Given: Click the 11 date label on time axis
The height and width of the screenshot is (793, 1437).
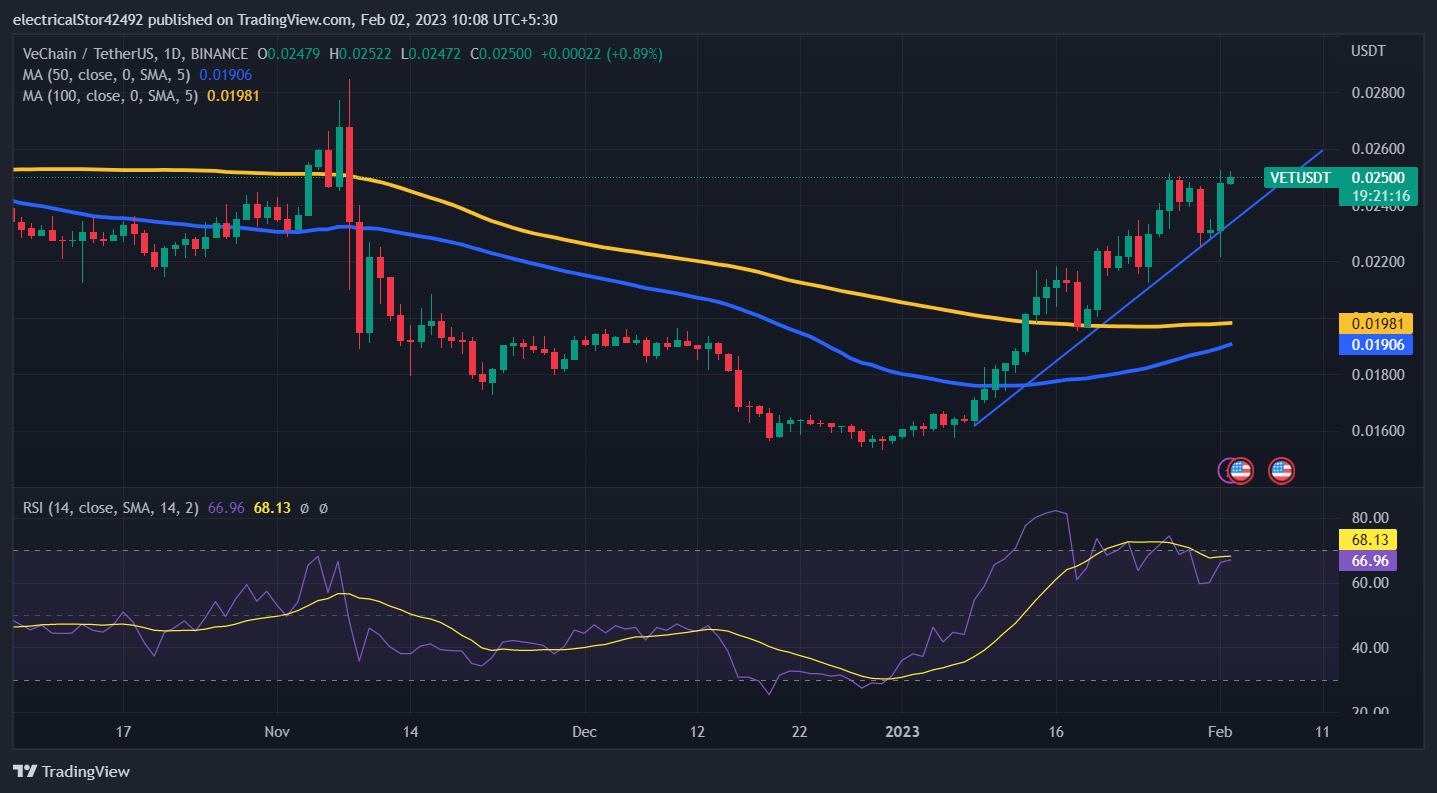Looking at the screenshot, I should 1323,732.
